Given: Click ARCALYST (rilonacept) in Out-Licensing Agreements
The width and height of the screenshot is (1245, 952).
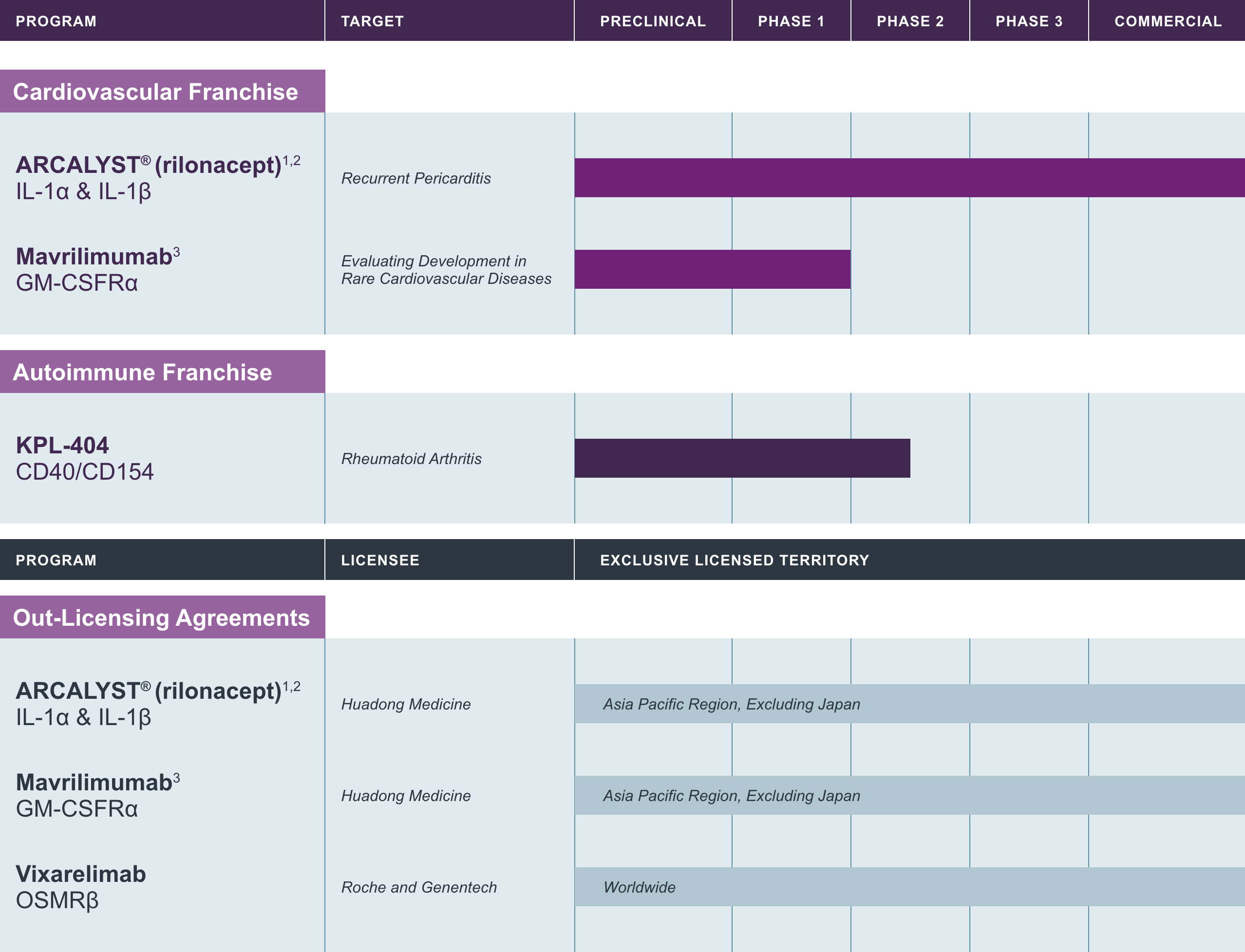Looking at the screenshot, I should coord(157,691).
